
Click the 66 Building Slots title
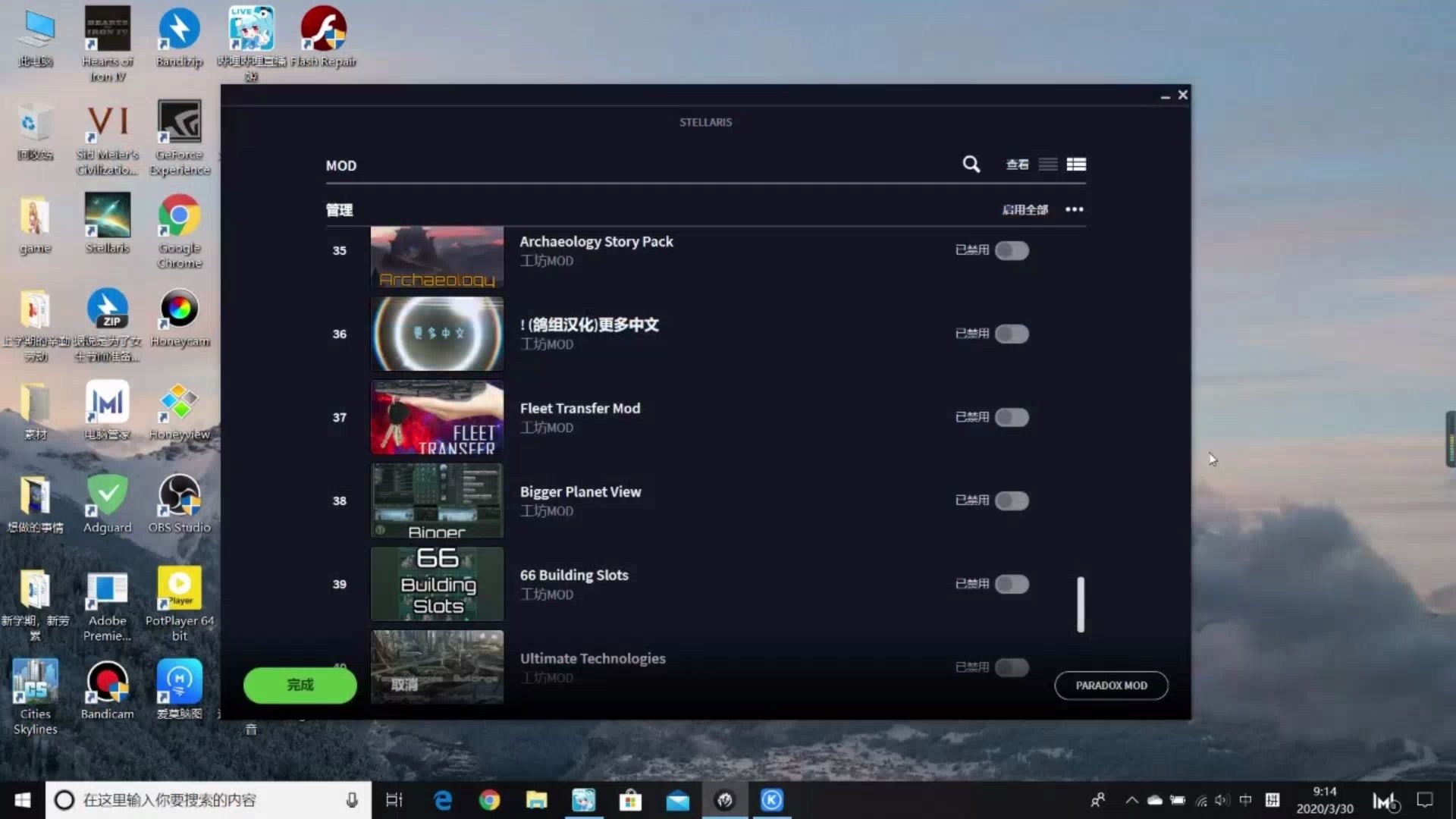[574, 575]
